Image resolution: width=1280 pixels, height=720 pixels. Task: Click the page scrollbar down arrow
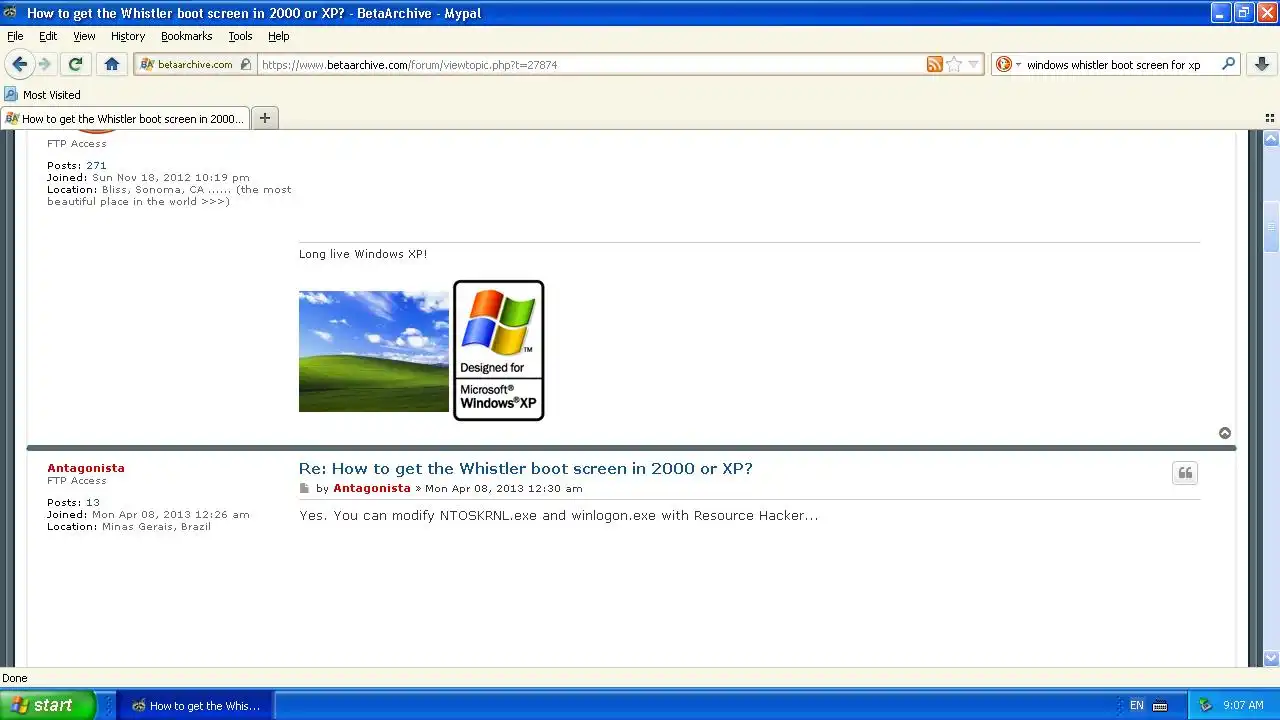click(x=1271, y=658)
